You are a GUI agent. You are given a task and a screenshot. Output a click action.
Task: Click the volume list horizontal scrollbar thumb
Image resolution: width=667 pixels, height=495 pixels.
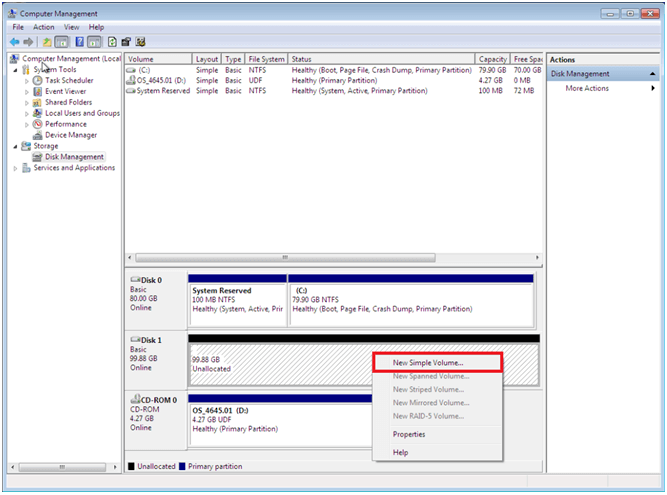point(285,258)
